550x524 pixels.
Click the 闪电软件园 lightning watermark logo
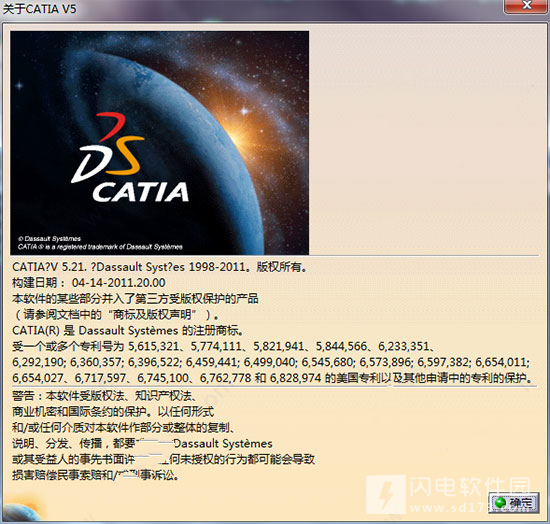point(386,494)
